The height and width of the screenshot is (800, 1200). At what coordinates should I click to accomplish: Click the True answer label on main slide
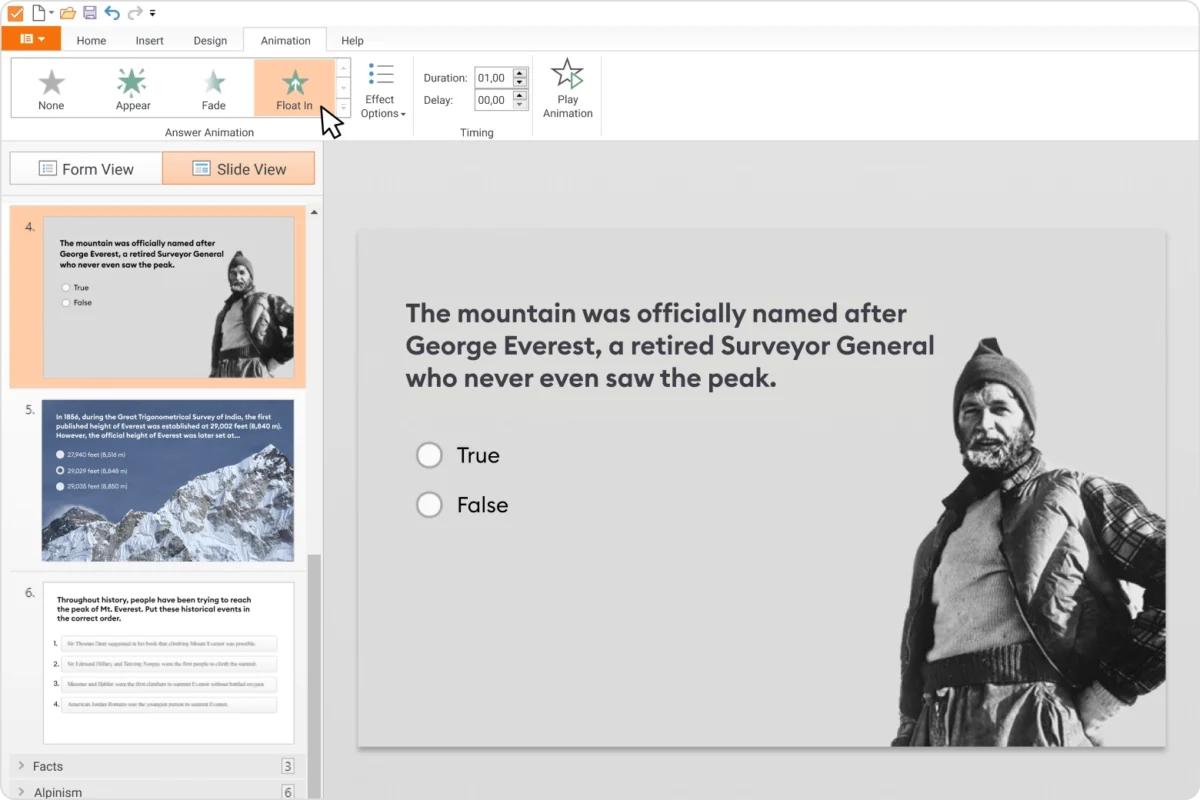[478, 455]
